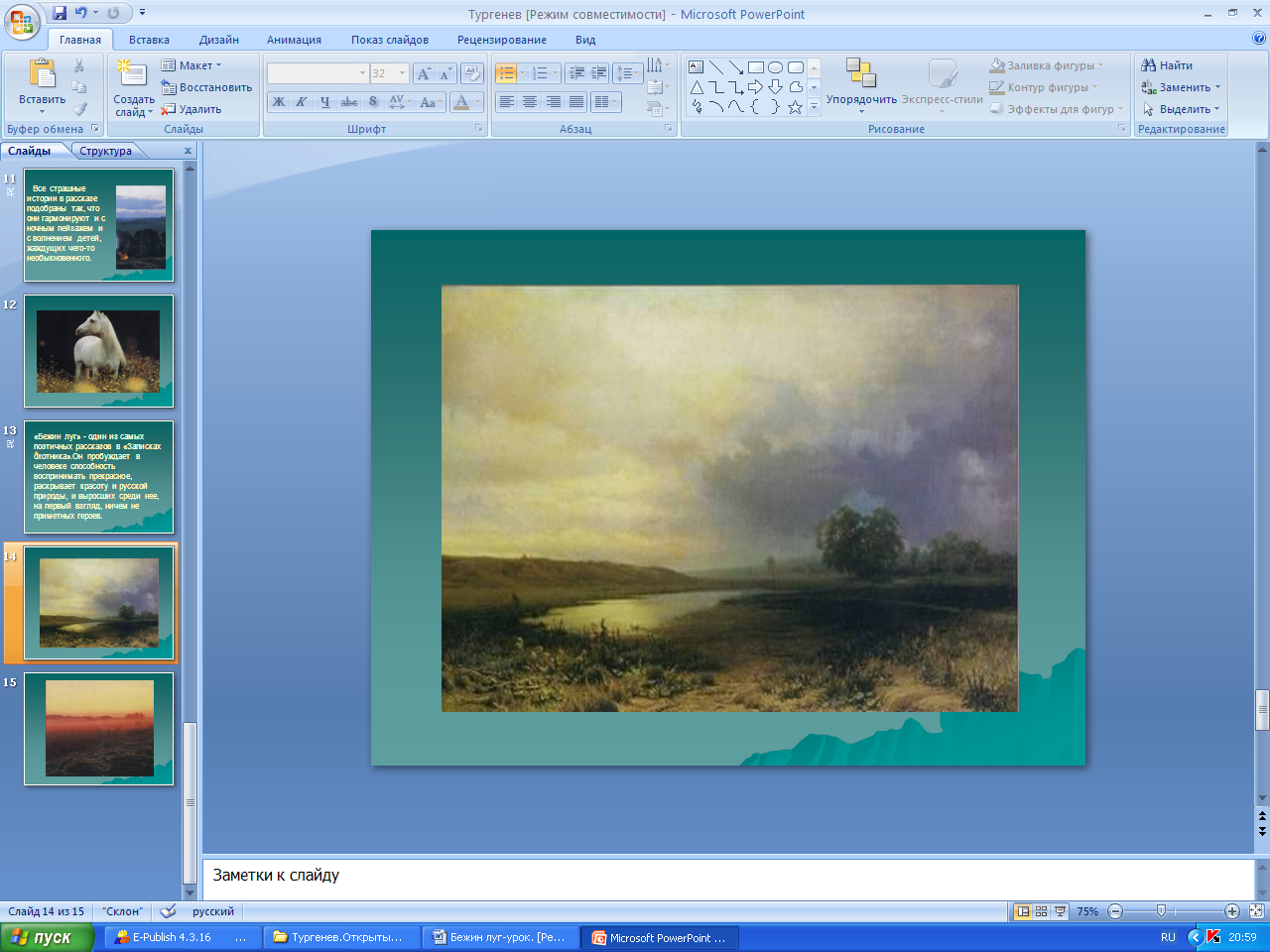
Task: Select the right arrow shape
Action: [756, 87]
